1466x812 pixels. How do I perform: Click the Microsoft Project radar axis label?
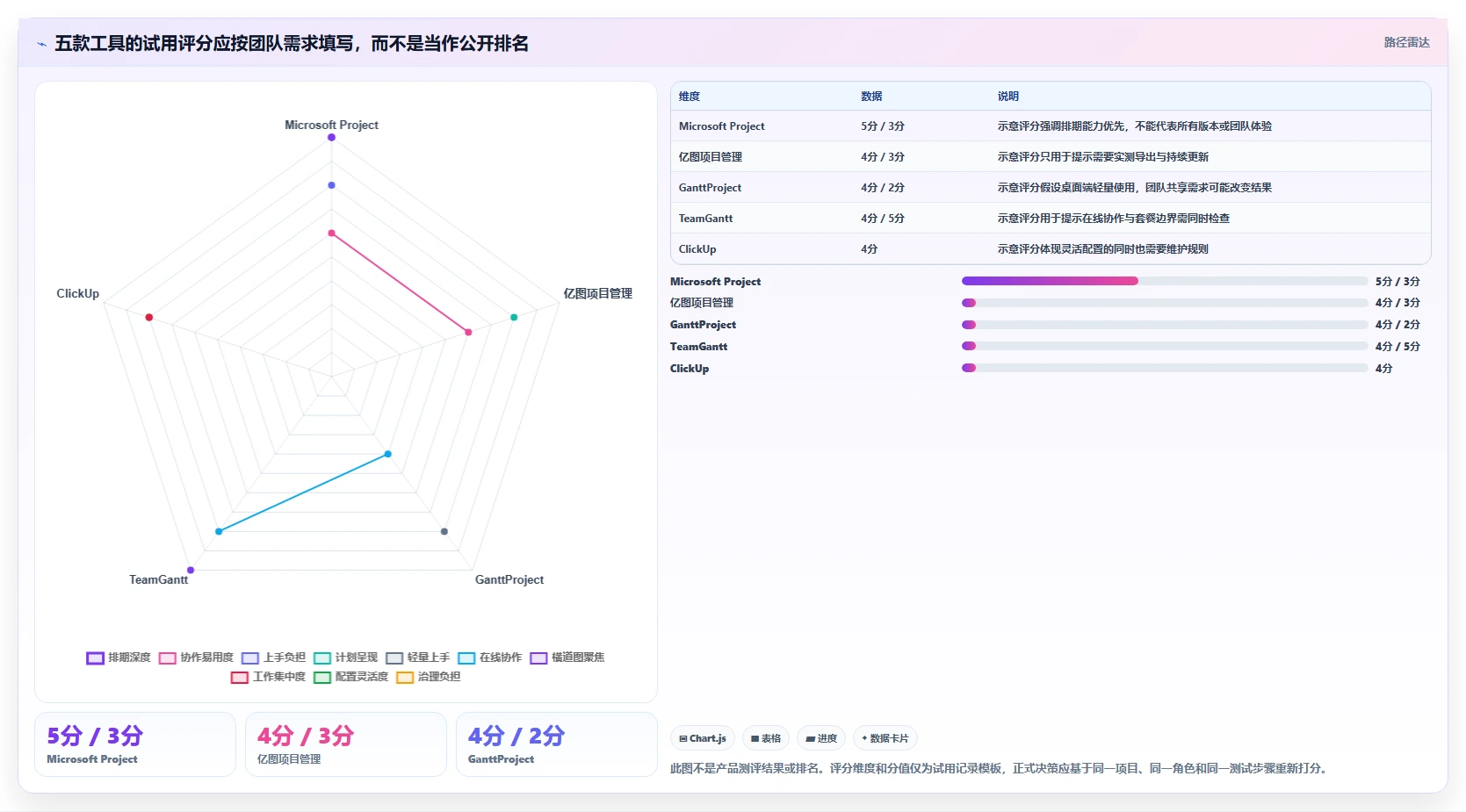click(331, 125)
